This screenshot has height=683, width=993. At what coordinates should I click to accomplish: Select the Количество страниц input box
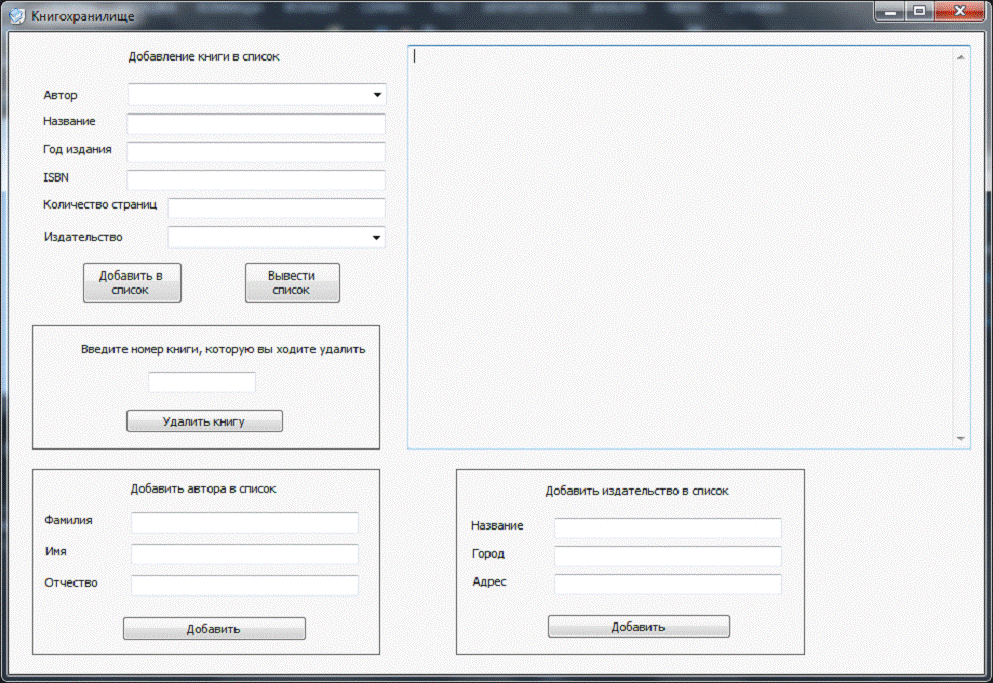[x=276, y=208]
